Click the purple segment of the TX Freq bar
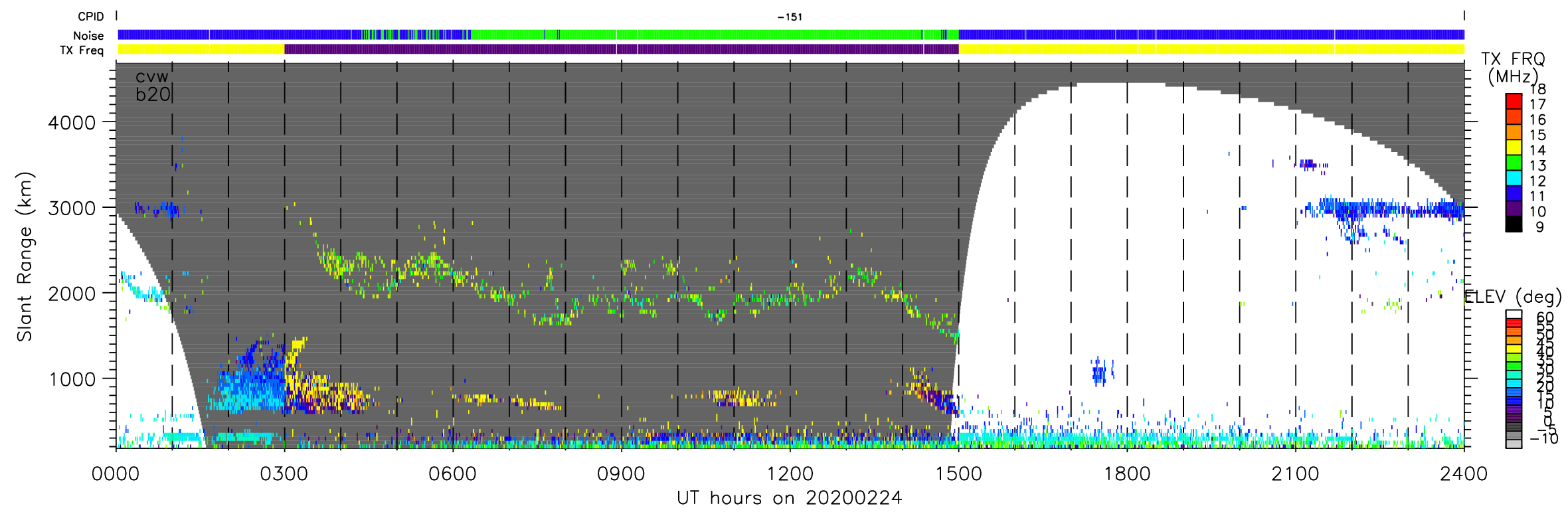 pos(622,49)
